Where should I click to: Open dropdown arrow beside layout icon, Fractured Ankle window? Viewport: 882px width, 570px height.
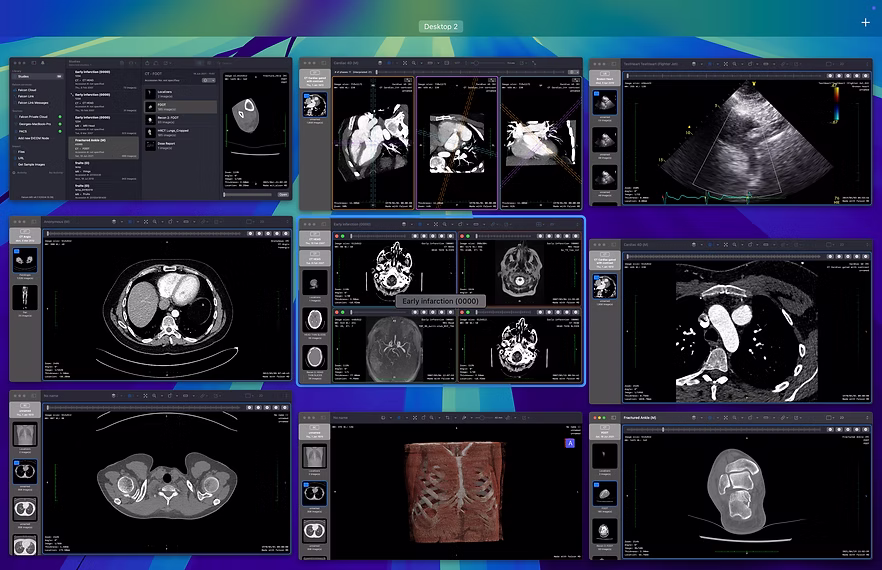pyautogui.click(x=834, y=418)
